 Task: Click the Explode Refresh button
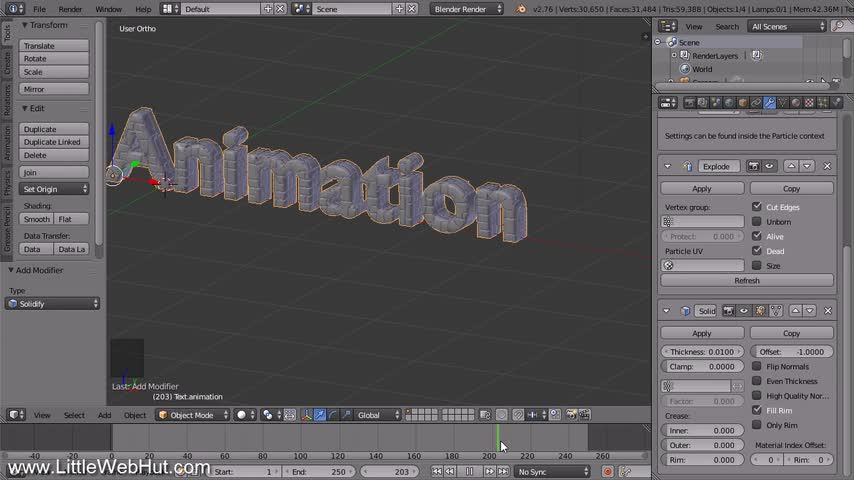747,281
